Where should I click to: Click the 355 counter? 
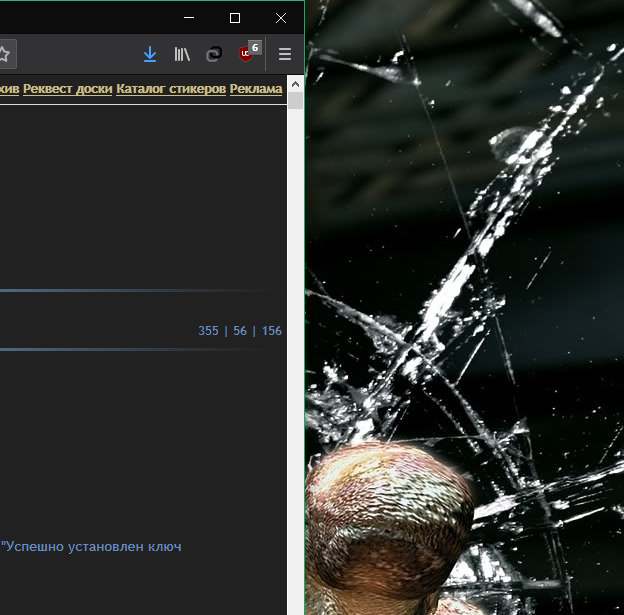point(208,331)
